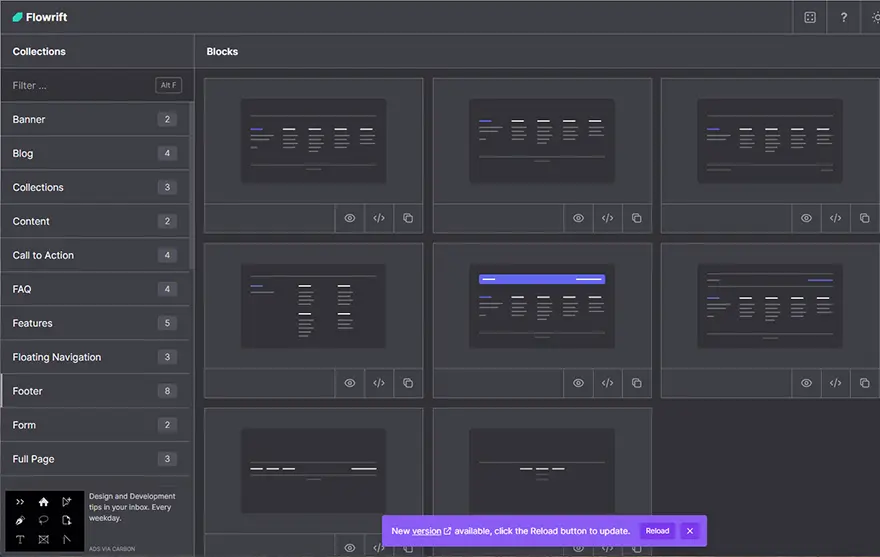Copy the purple banner footer block

(x=636, y=383)
